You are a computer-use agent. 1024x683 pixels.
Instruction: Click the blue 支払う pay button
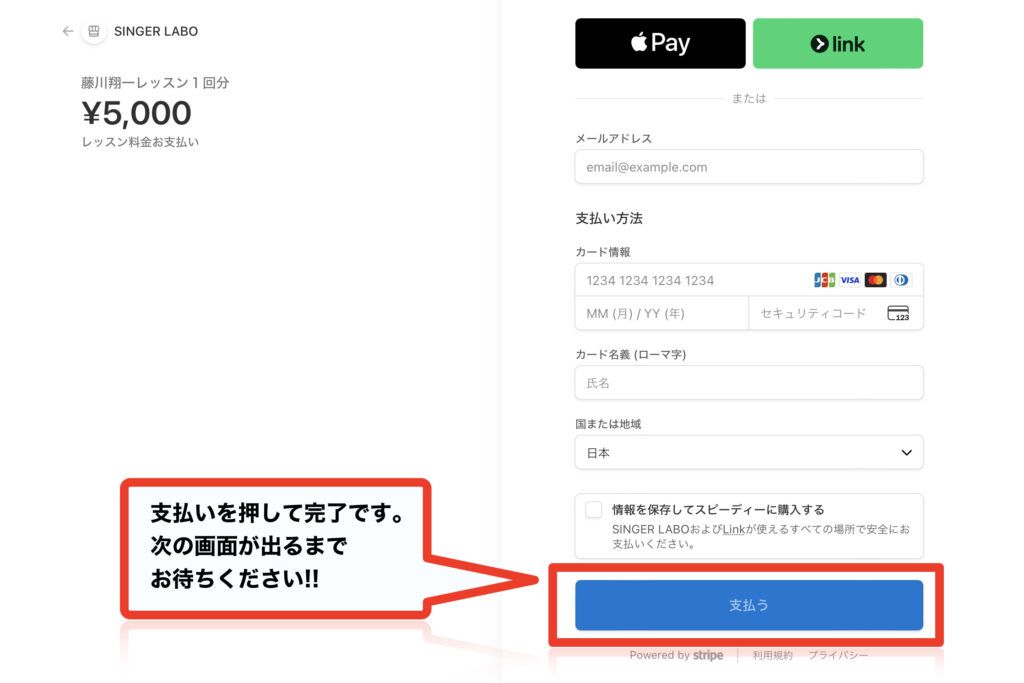pyautogui.click(x=749, y=605)
